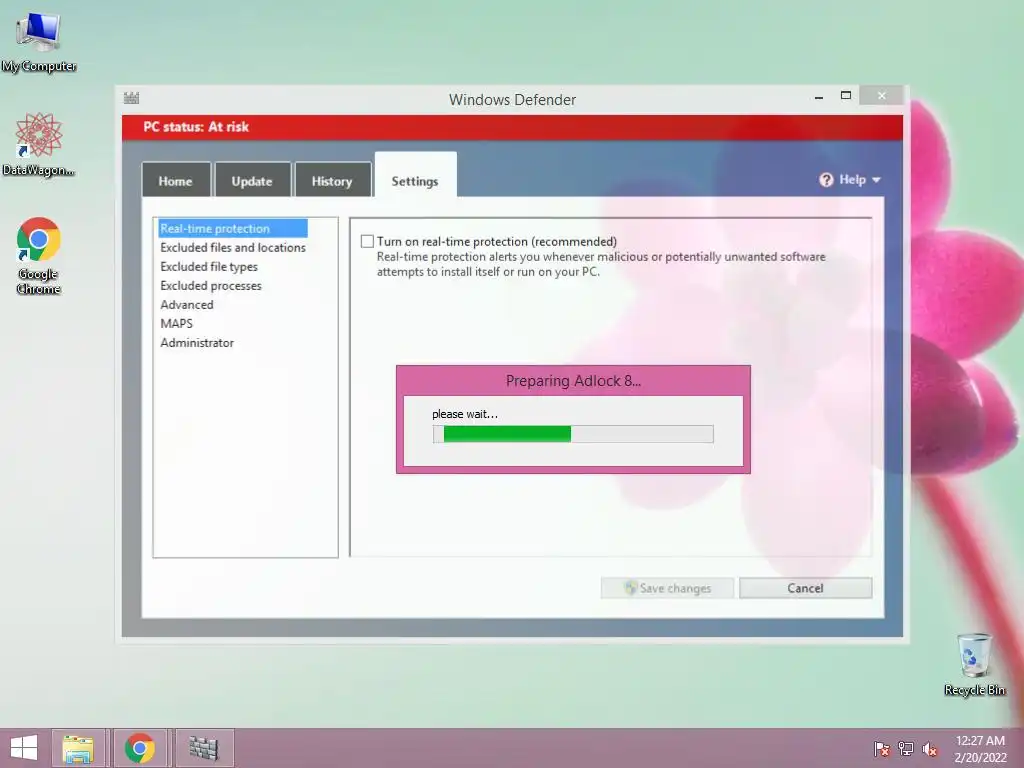Click the Action Center flag tray icon

[881, 748]
